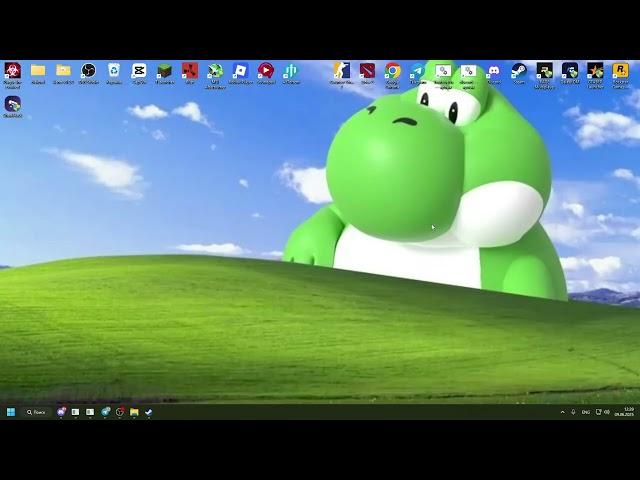Switch to Steam in the taskbar
Viewport: 640px width, 480px height.
pyautogui.click(x=149, y=412)
